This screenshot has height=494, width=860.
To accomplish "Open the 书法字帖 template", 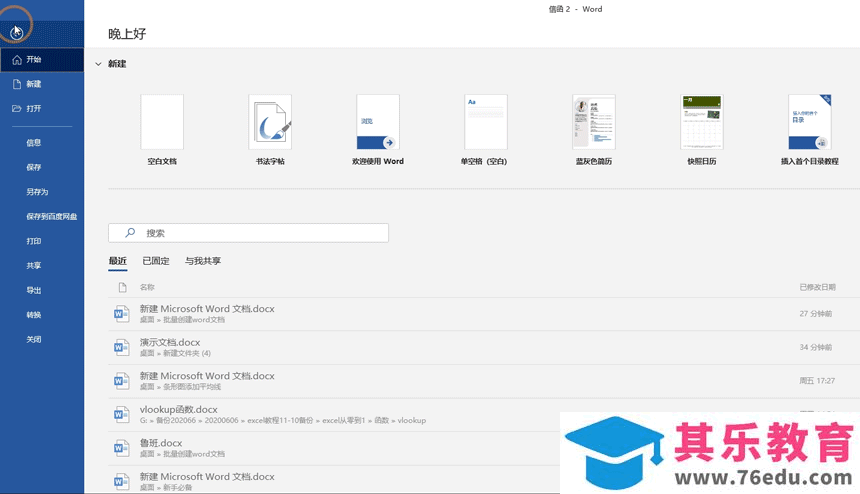I will 270,130.
